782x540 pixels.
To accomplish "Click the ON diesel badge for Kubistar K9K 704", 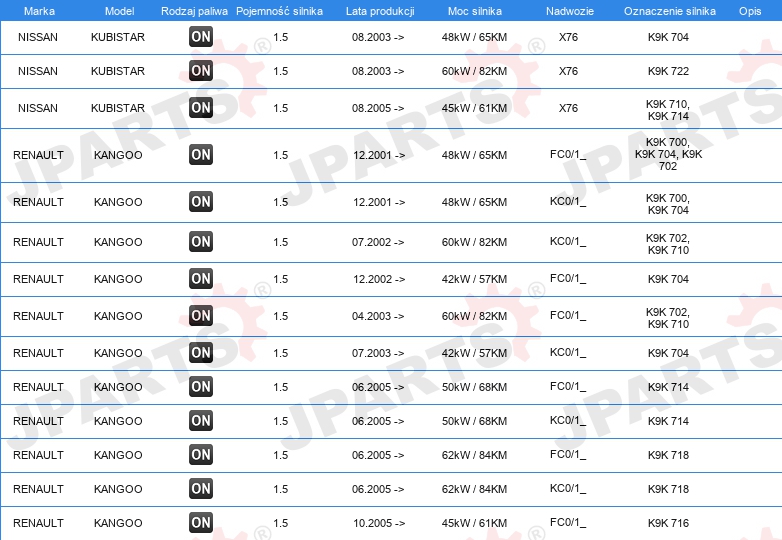I will pos(201,36).
